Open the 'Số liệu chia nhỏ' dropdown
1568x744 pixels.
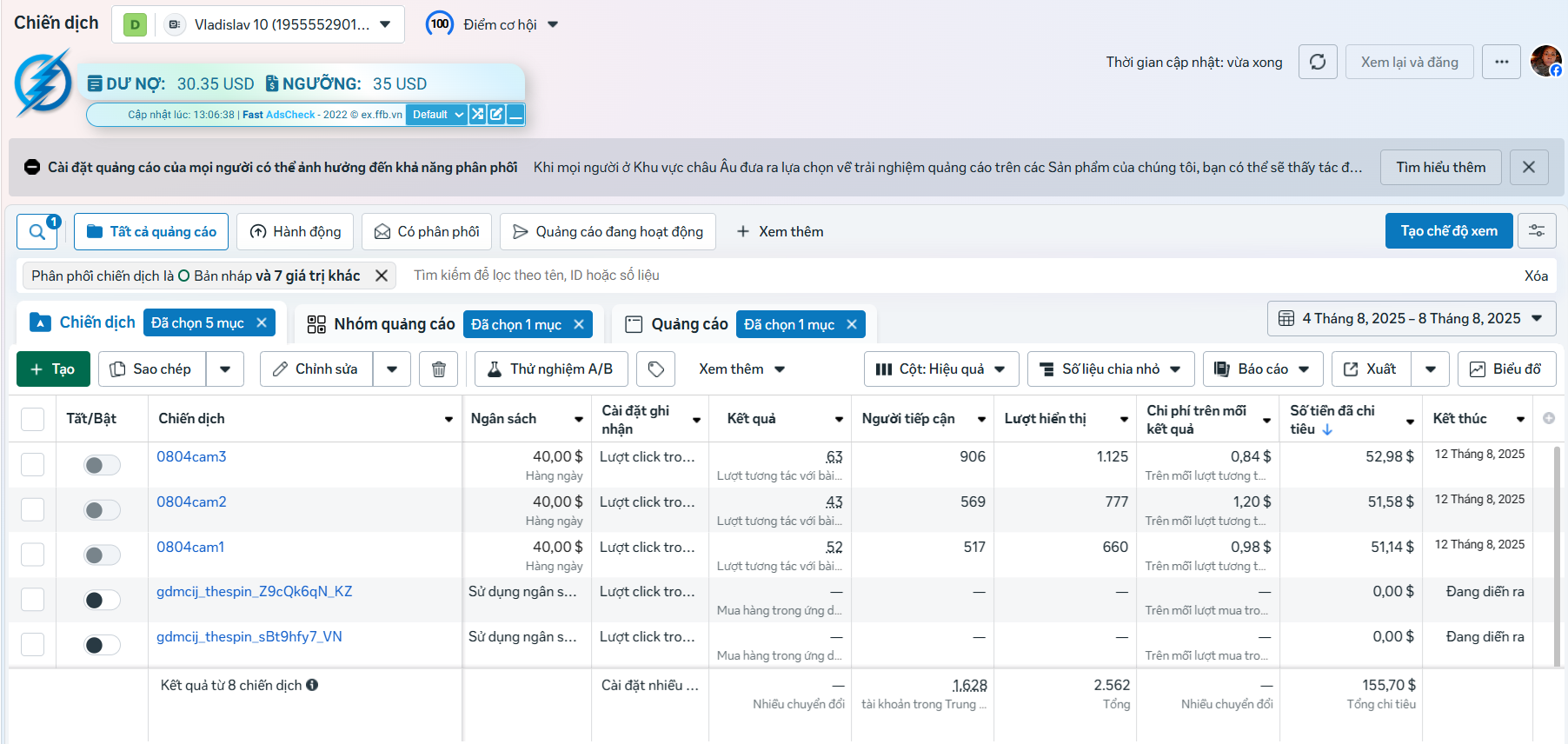[1111, 369]
